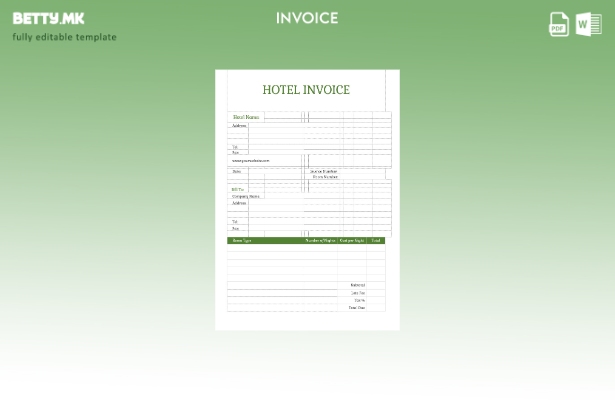The height and width of the screenshot is (400, 615).
Task: Click the Invoice Number field
Action: 323,171
